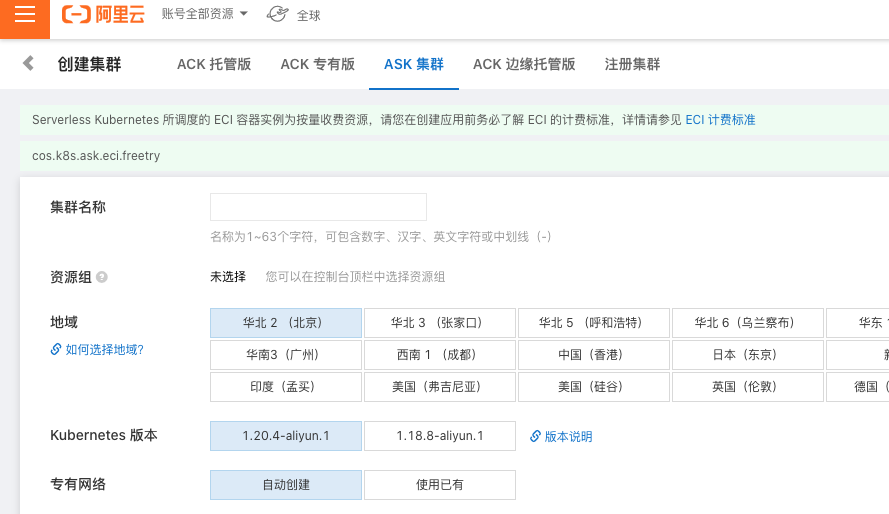The width and height of the screenshot is (889, 514).
Task: Select region 中国（香港）
Action: pyautogui.click(x=594, y=355)
